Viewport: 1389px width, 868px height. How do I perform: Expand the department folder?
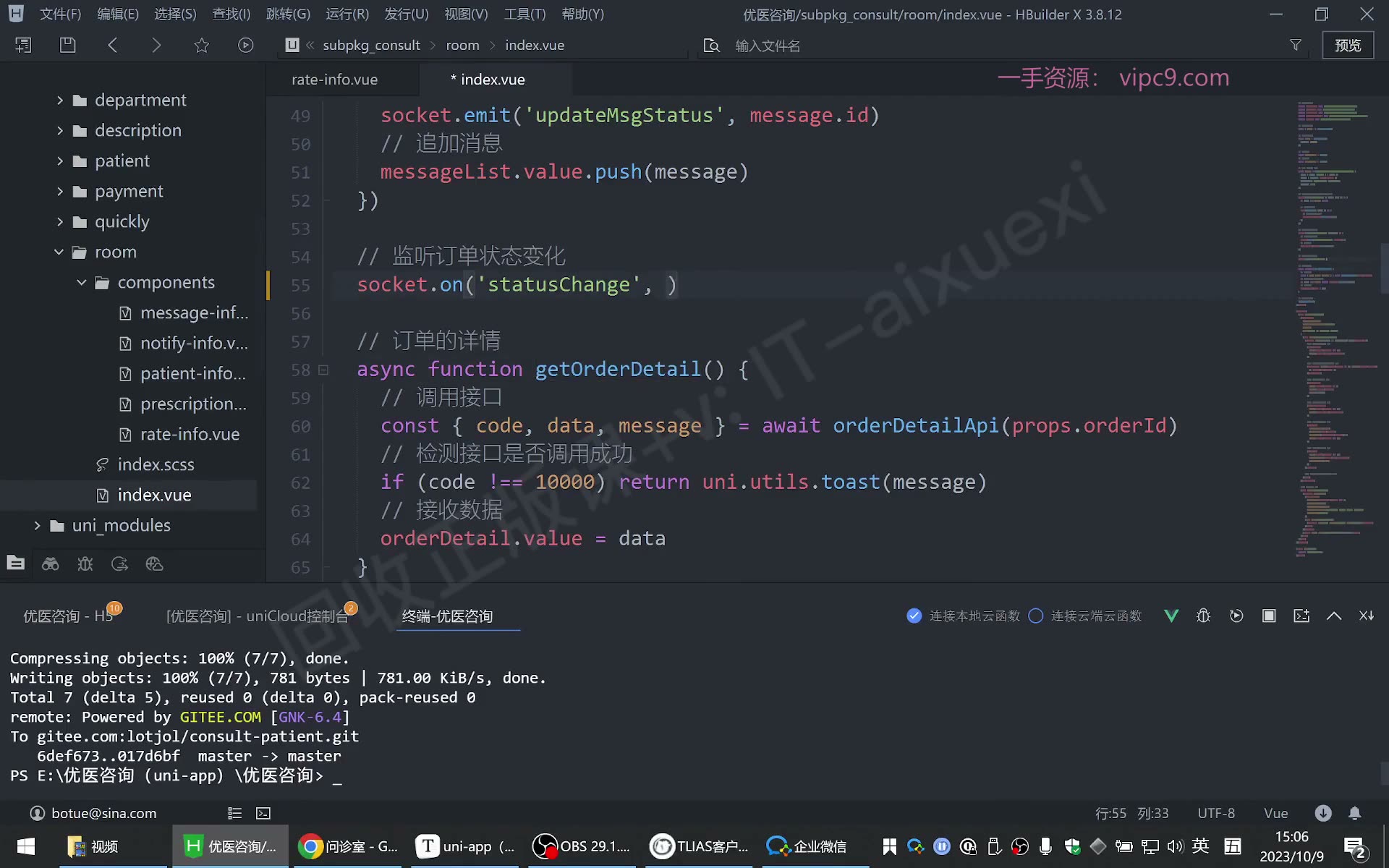pos(60,100)
